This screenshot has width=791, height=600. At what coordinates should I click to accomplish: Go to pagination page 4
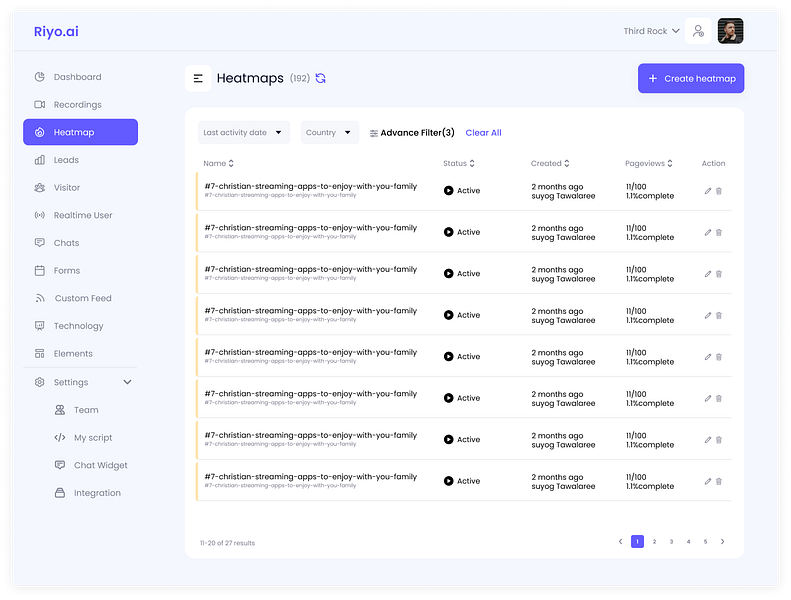click(689, 541)
